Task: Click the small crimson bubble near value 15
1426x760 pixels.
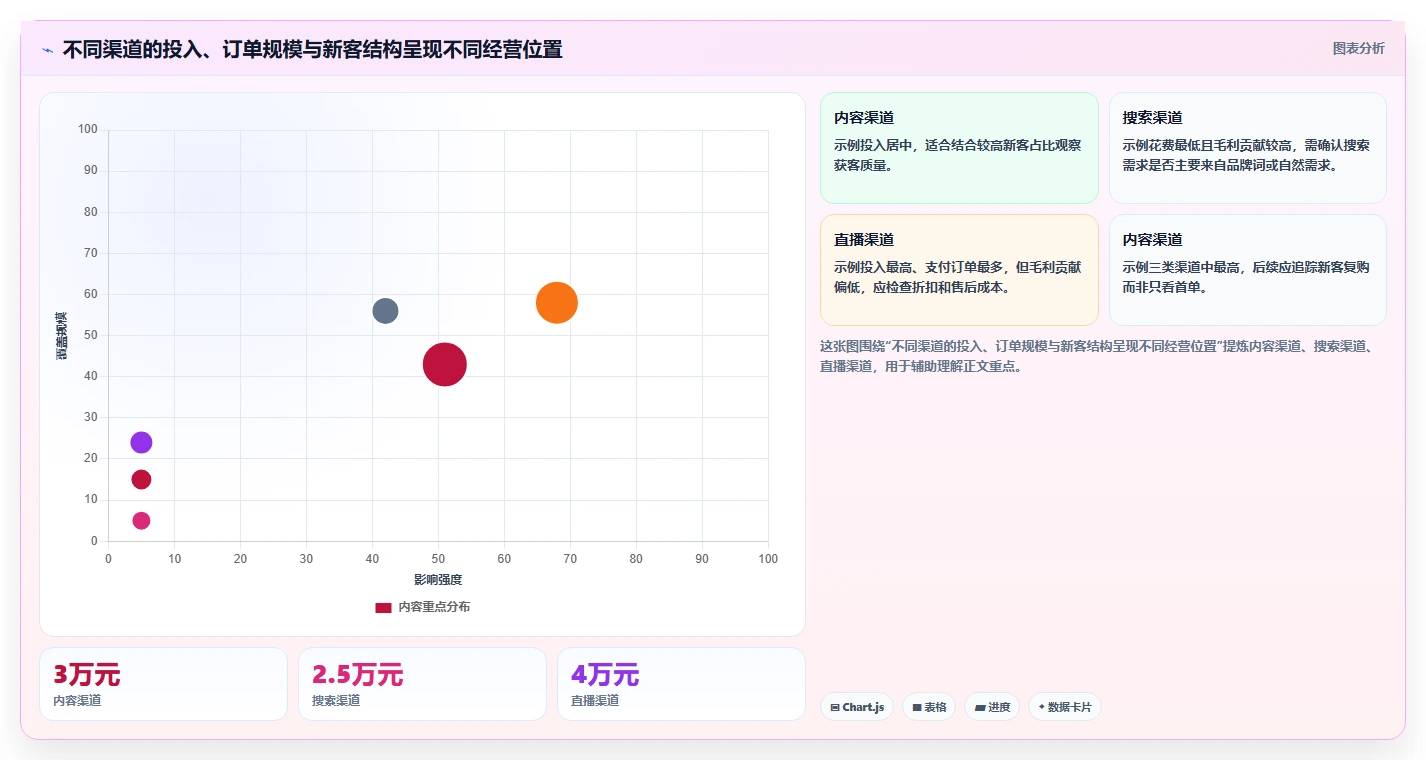Action: tap(141, 480)
